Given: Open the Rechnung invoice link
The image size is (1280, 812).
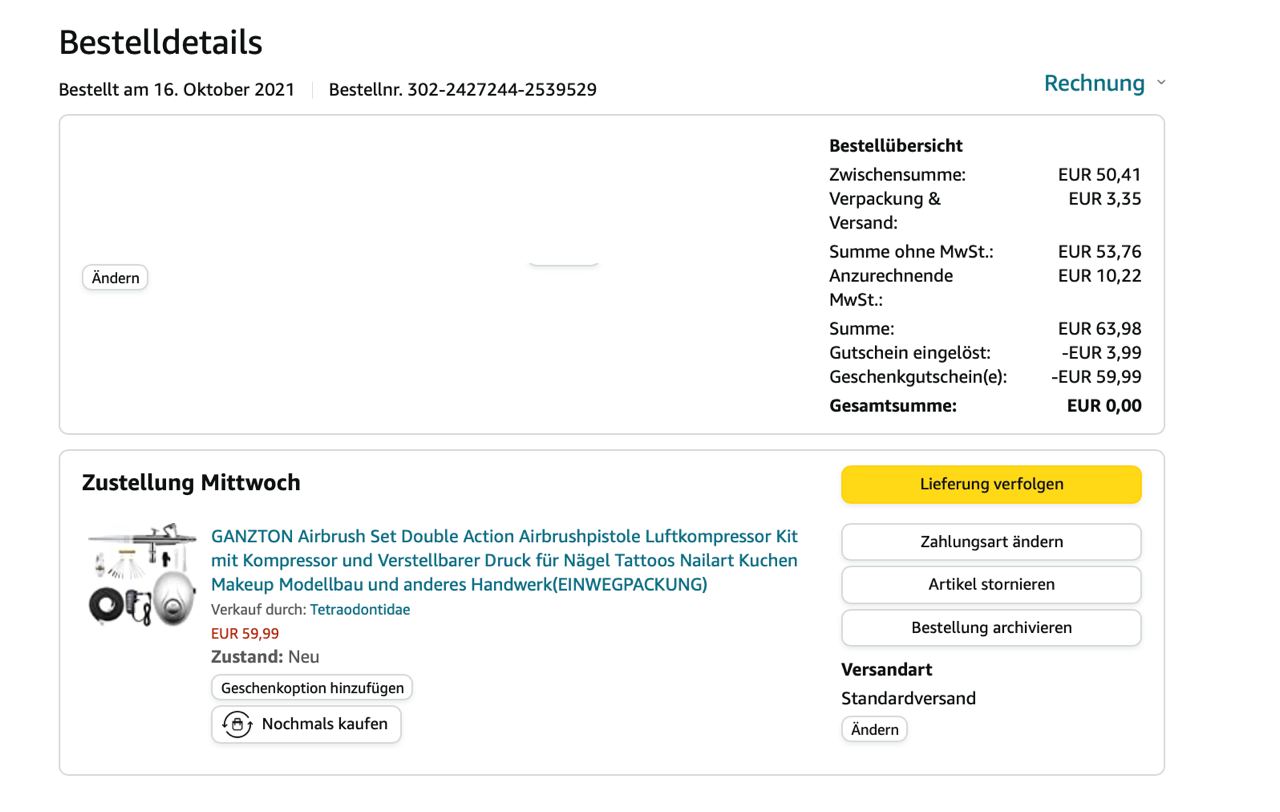Looking at the screenshot, I should point(1093,83).
